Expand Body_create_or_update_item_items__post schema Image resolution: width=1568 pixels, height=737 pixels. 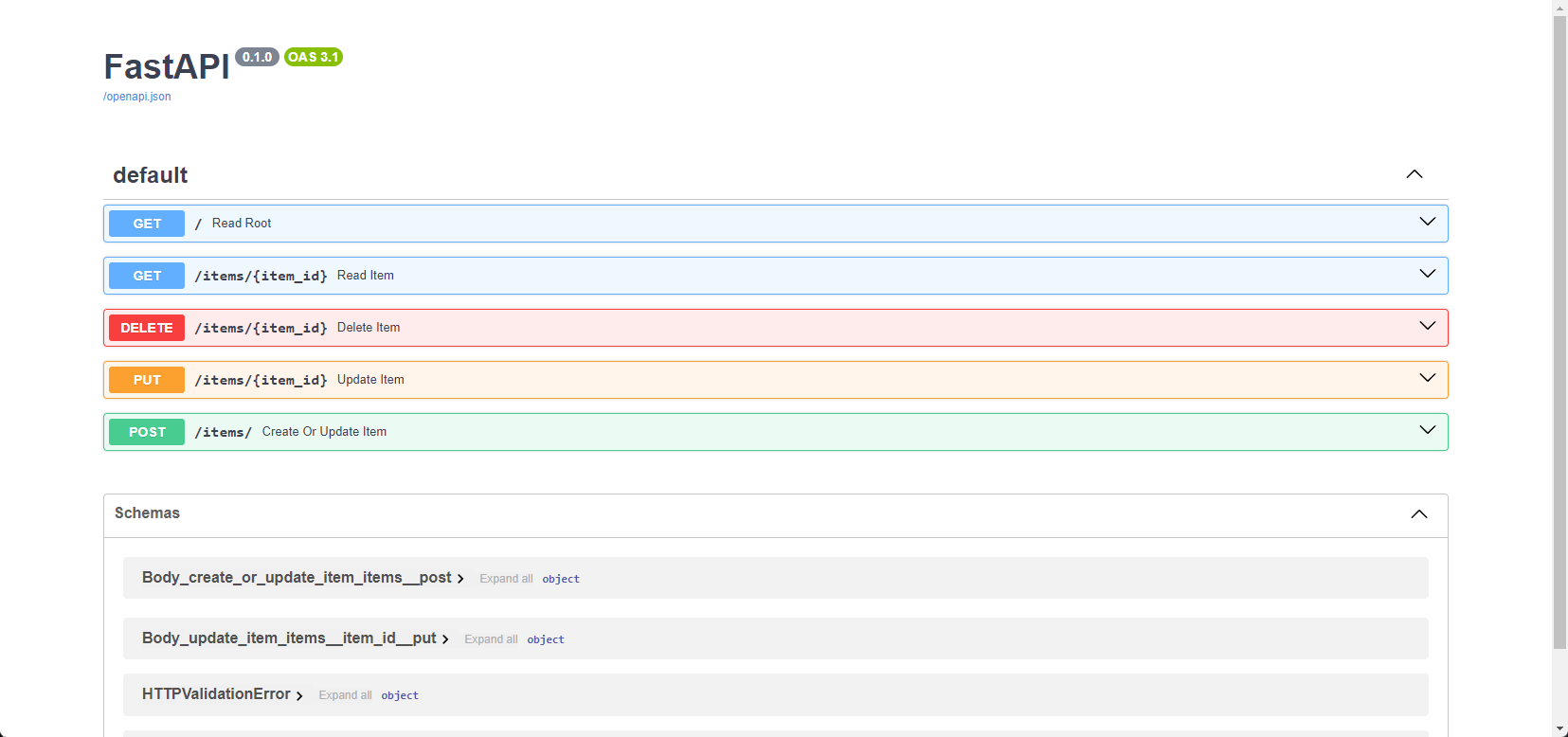tap(302, 578)
